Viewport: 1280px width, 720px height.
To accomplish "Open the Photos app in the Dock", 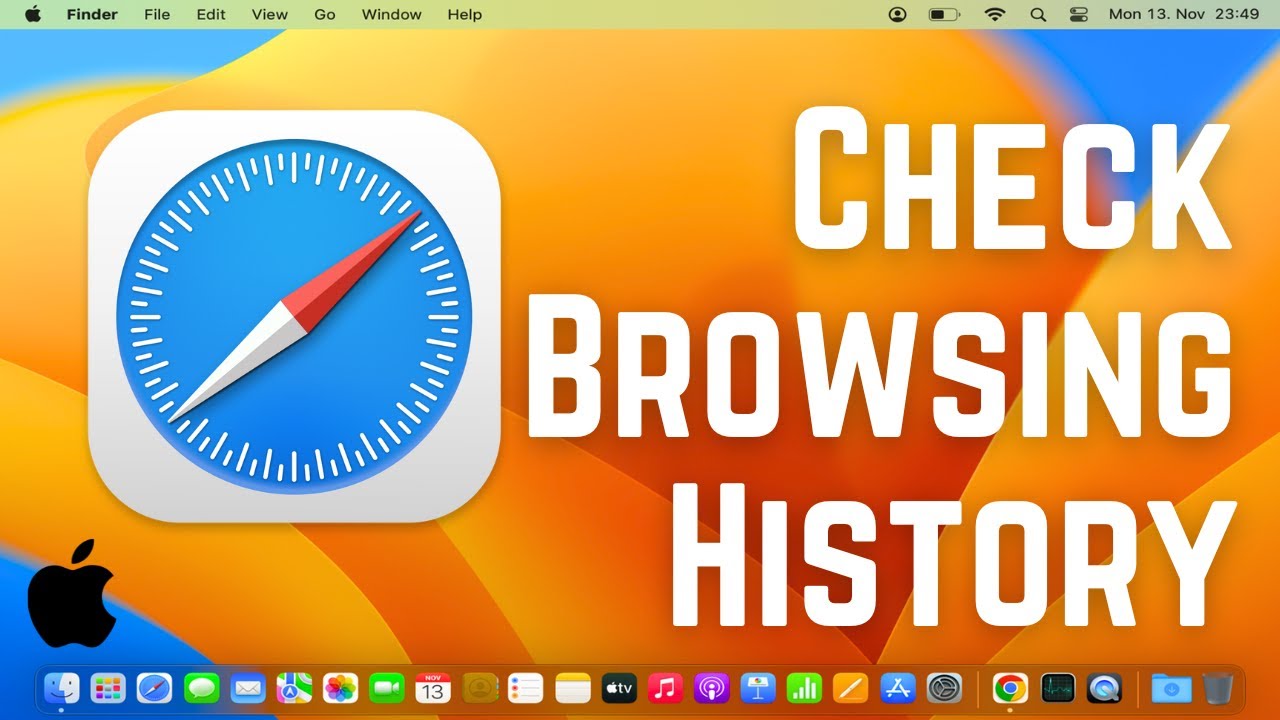I will pos(341,688).
